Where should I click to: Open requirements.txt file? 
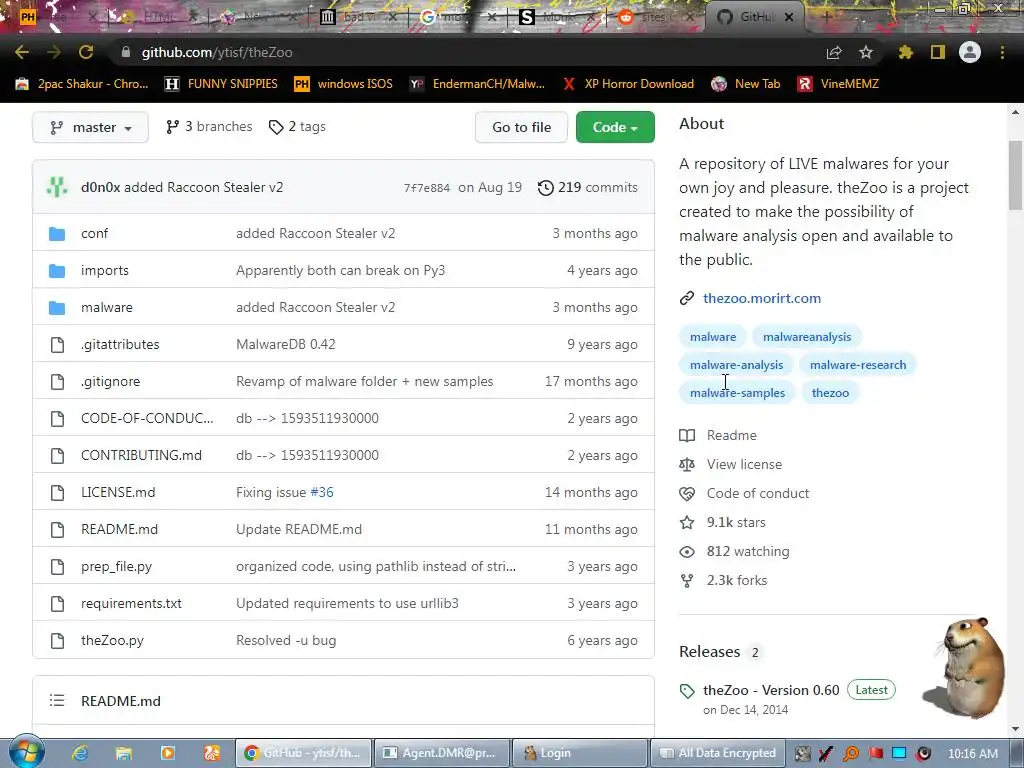coord(131,603)
